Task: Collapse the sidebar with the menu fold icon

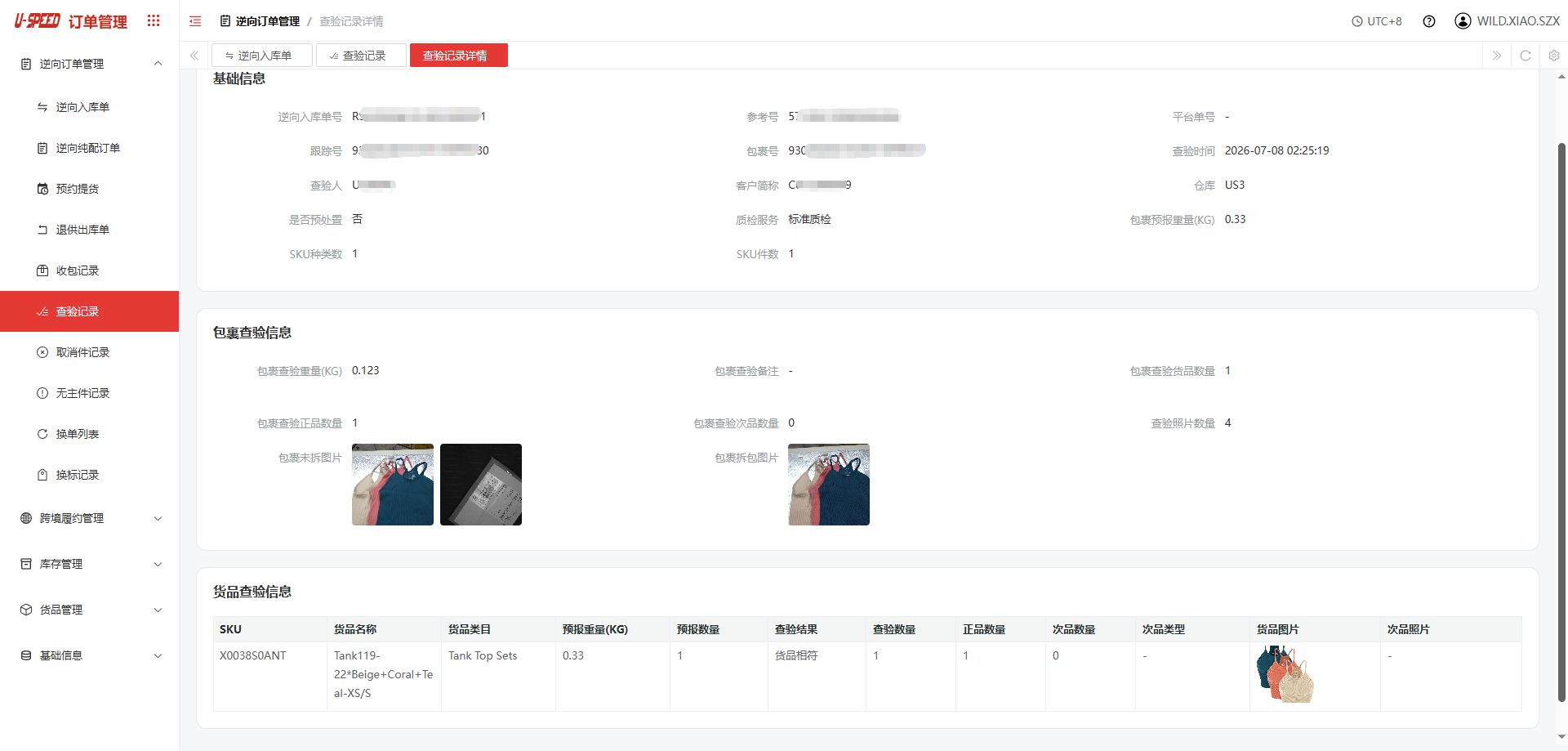Action: pyautogui.click(x=195, y=21)
